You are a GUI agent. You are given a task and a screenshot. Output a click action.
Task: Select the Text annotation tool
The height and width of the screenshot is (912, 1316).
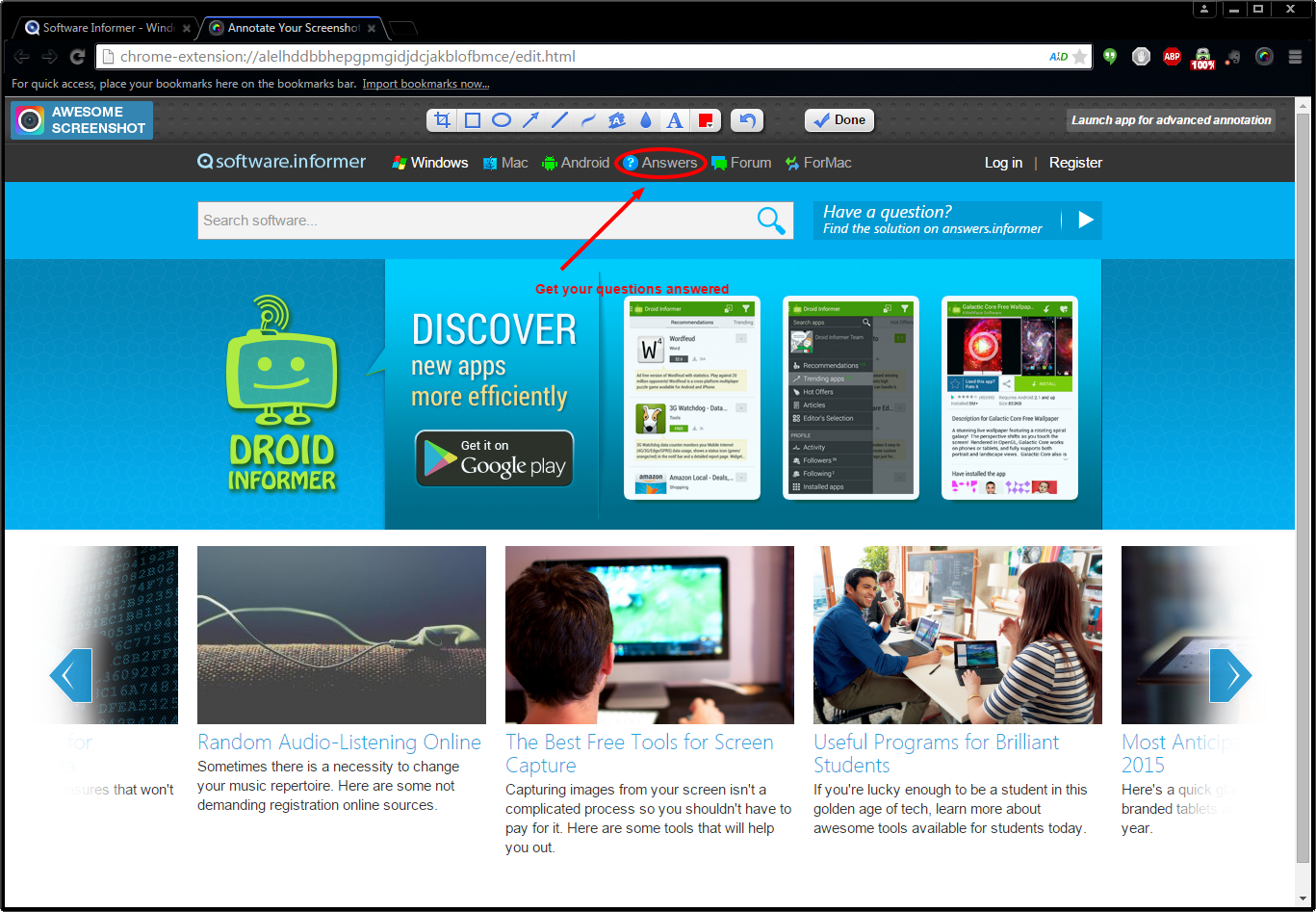[675, 120]
